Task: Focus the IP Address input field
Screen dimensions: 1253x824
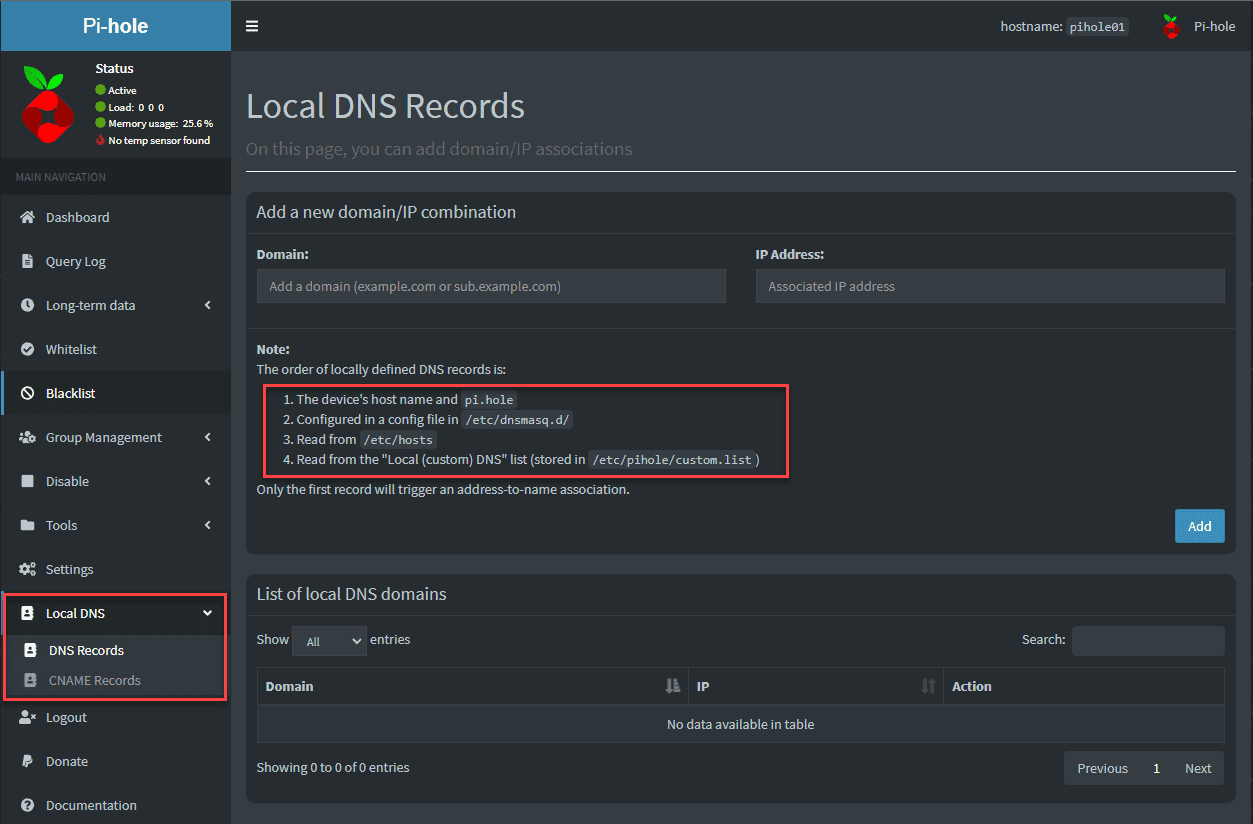Action: pos(989,286)
